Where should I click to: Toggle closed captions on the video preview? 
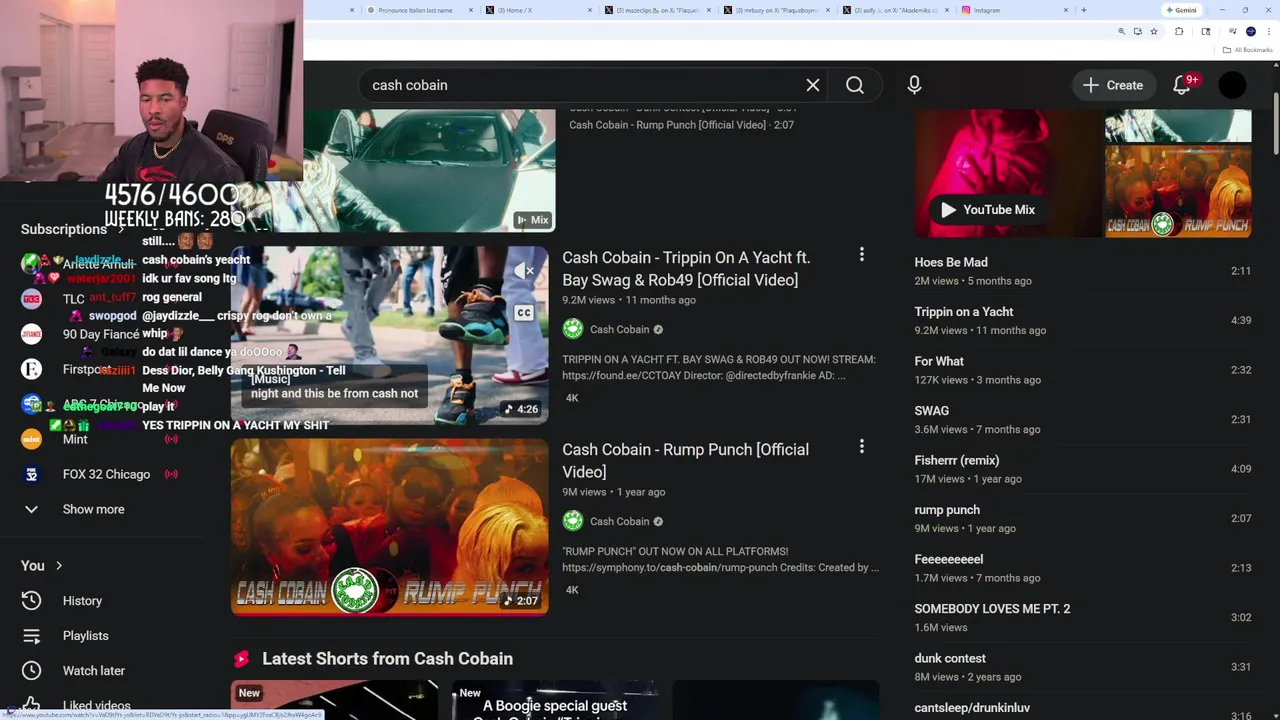[x=523, y=313]
